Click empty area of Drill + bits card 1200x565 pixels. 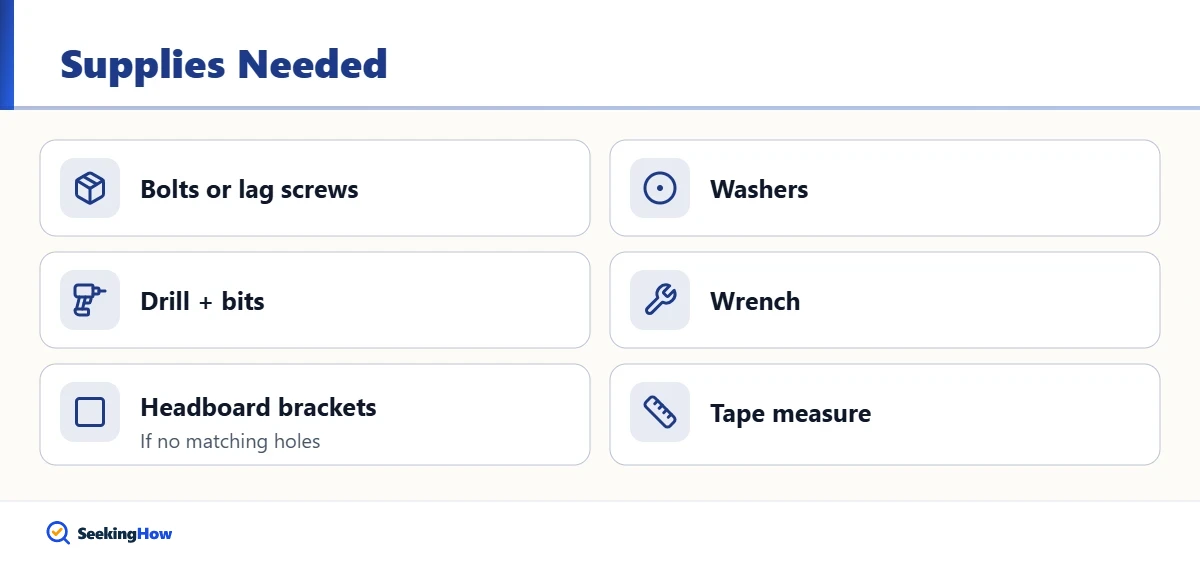point(420,300)
